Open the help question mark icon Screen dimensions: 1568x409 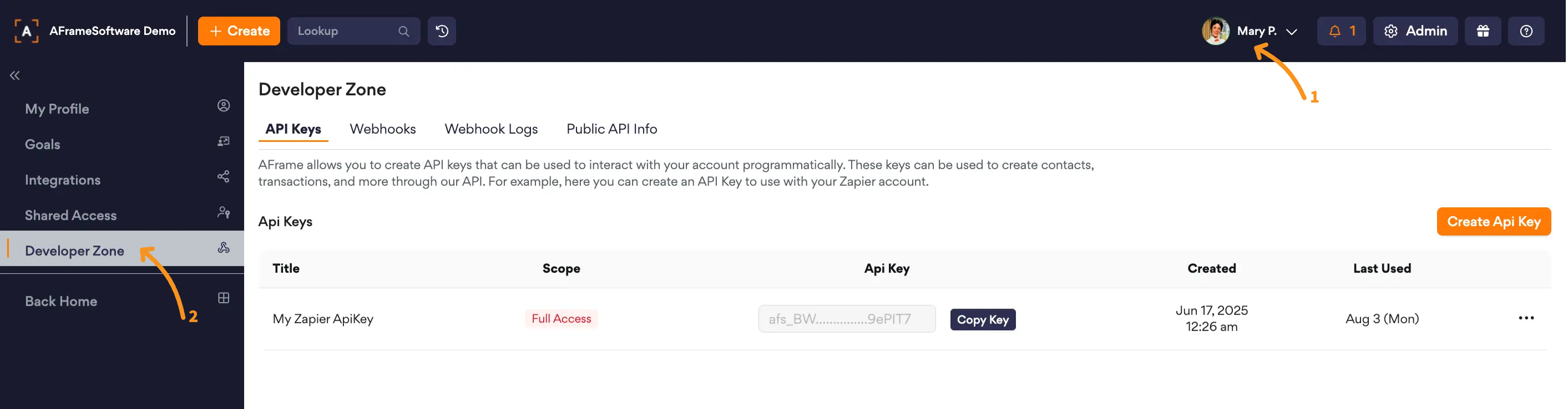tap(1526, 31)
